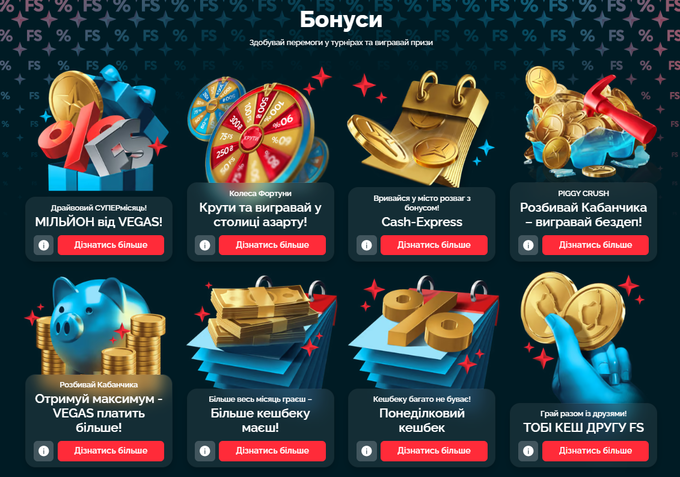Click Дізнатись більше under Понеділковий кешбек
The image size is (680, 477).
[434, 451]
